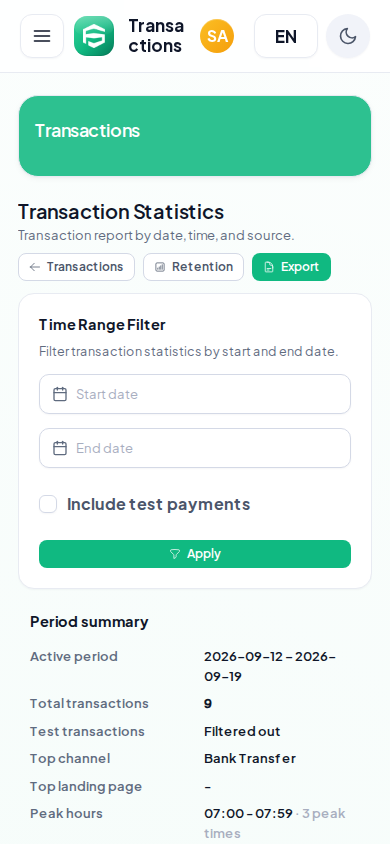This screenshot has height=844, width=390.
Task: Open the hamburger navigation menu
Action: pyautogui.click(x=42, y=36)
